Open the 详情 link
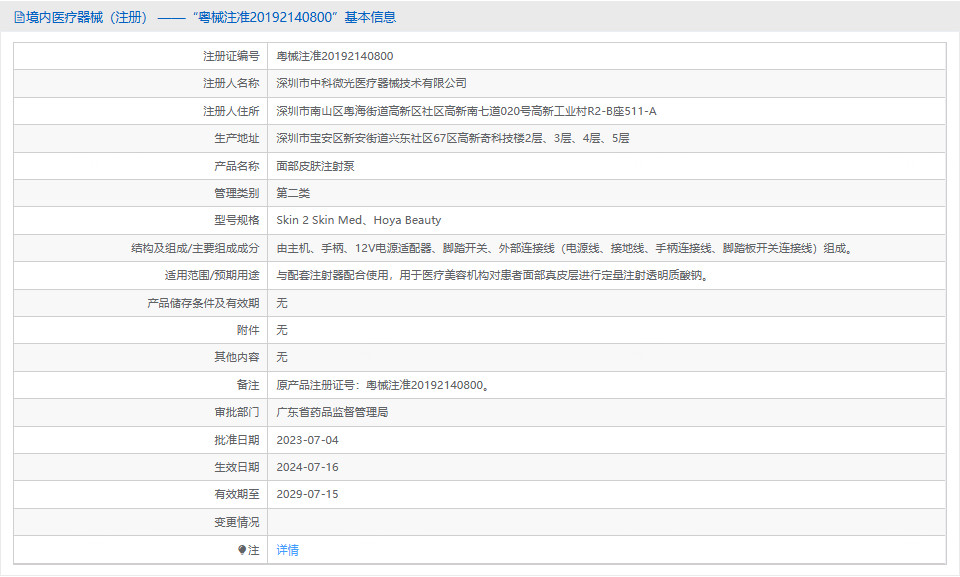Image resolution: width=960 pixels, height=577 pixels. click(286, 549)
